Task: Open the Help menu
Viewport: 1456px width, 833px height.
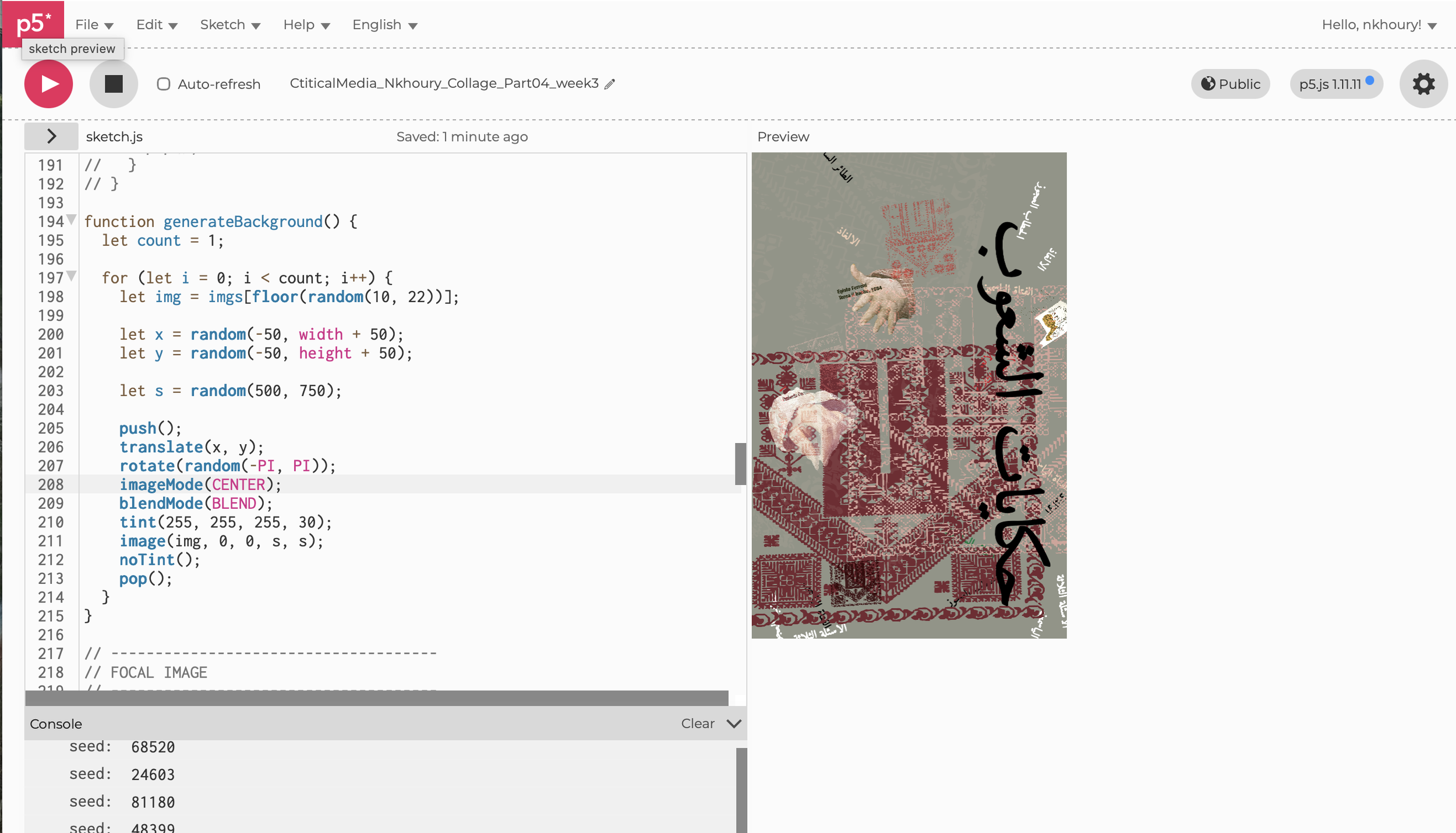Action: (306, 24)
